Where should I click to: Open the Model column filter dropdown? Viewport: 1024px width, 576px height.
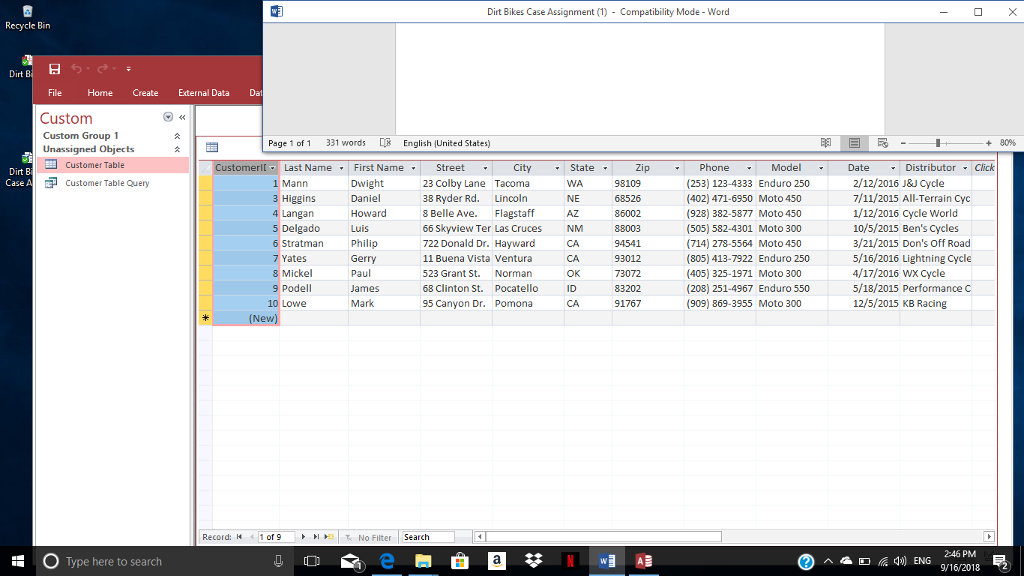tap(820, 168)
